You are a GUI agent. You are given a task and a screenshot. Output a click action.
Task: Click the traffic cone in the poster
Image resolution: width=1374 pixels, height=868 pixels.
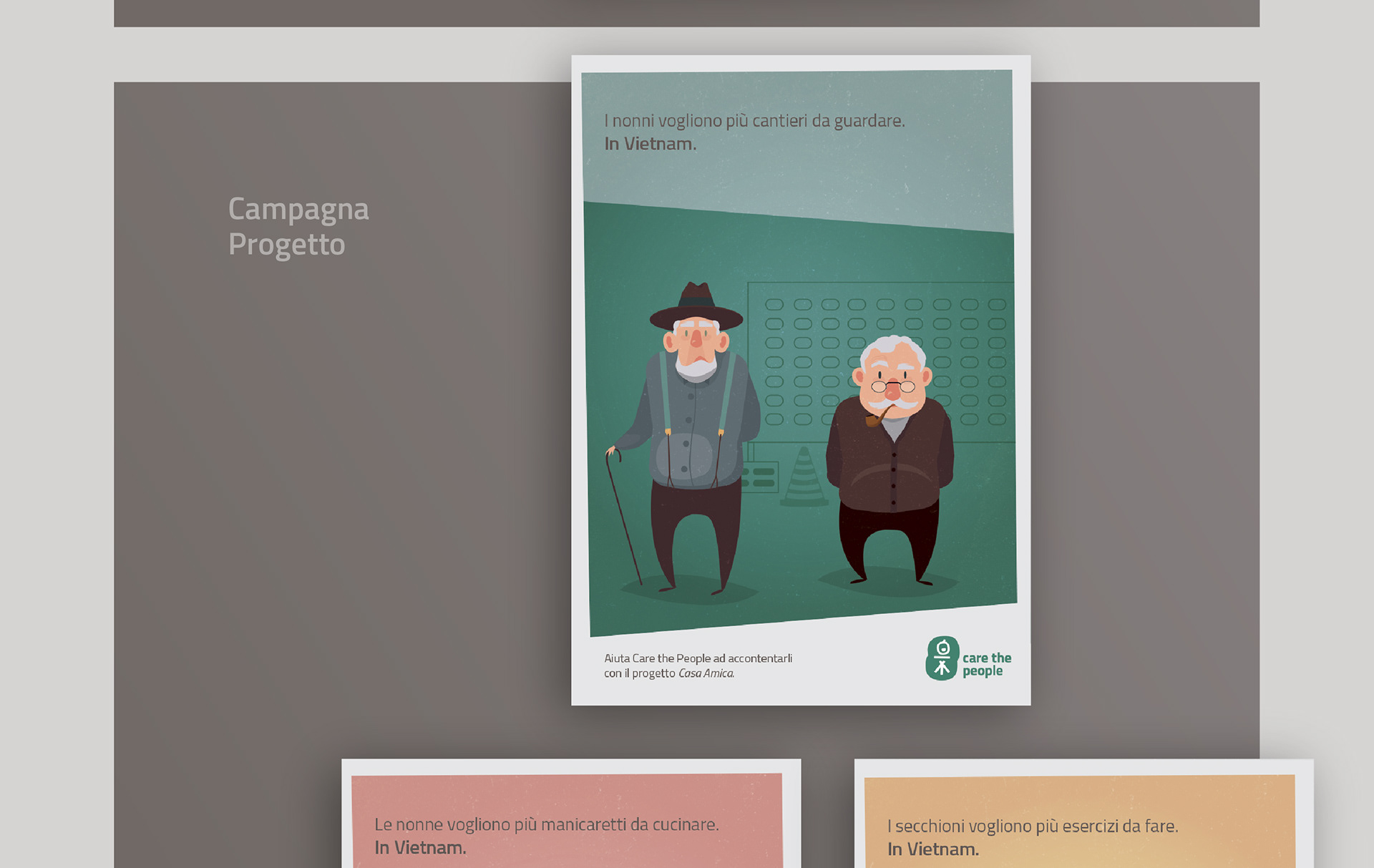tap(804, 477)
